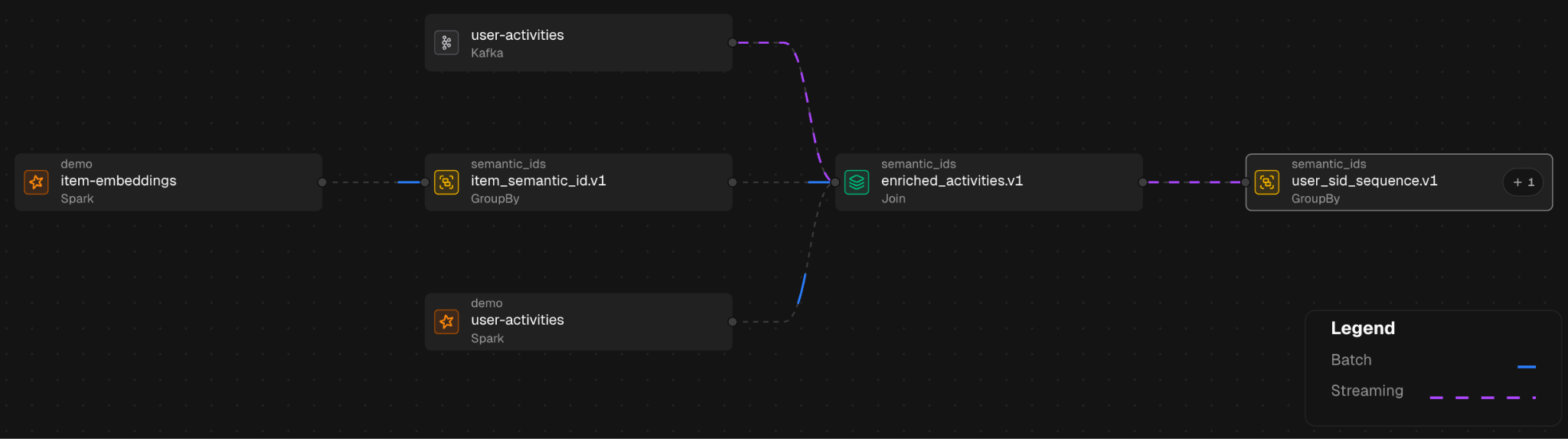Click the blue Batch line sample in legend

(x=1527, y=367)
